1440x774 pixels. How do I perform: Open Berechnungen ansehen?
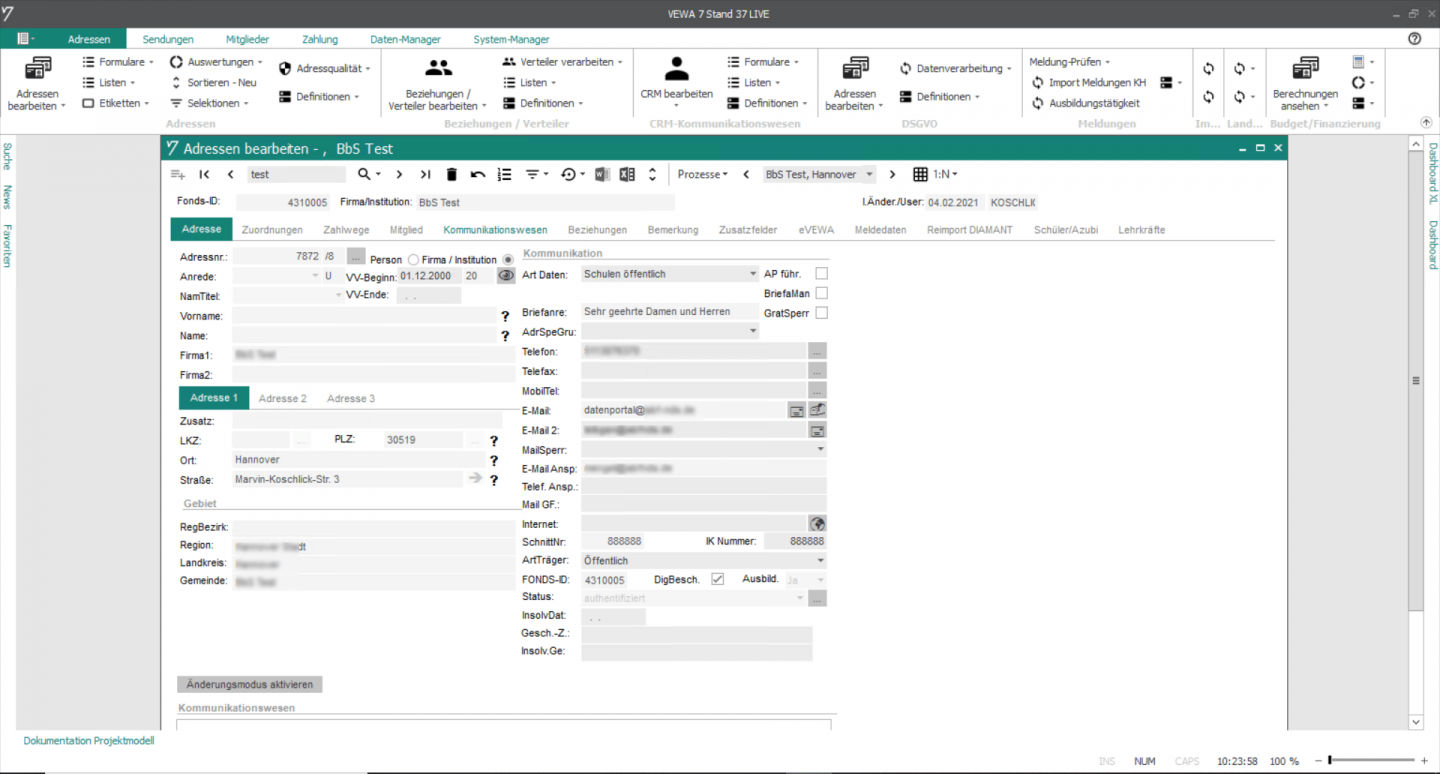[1305, 83]
